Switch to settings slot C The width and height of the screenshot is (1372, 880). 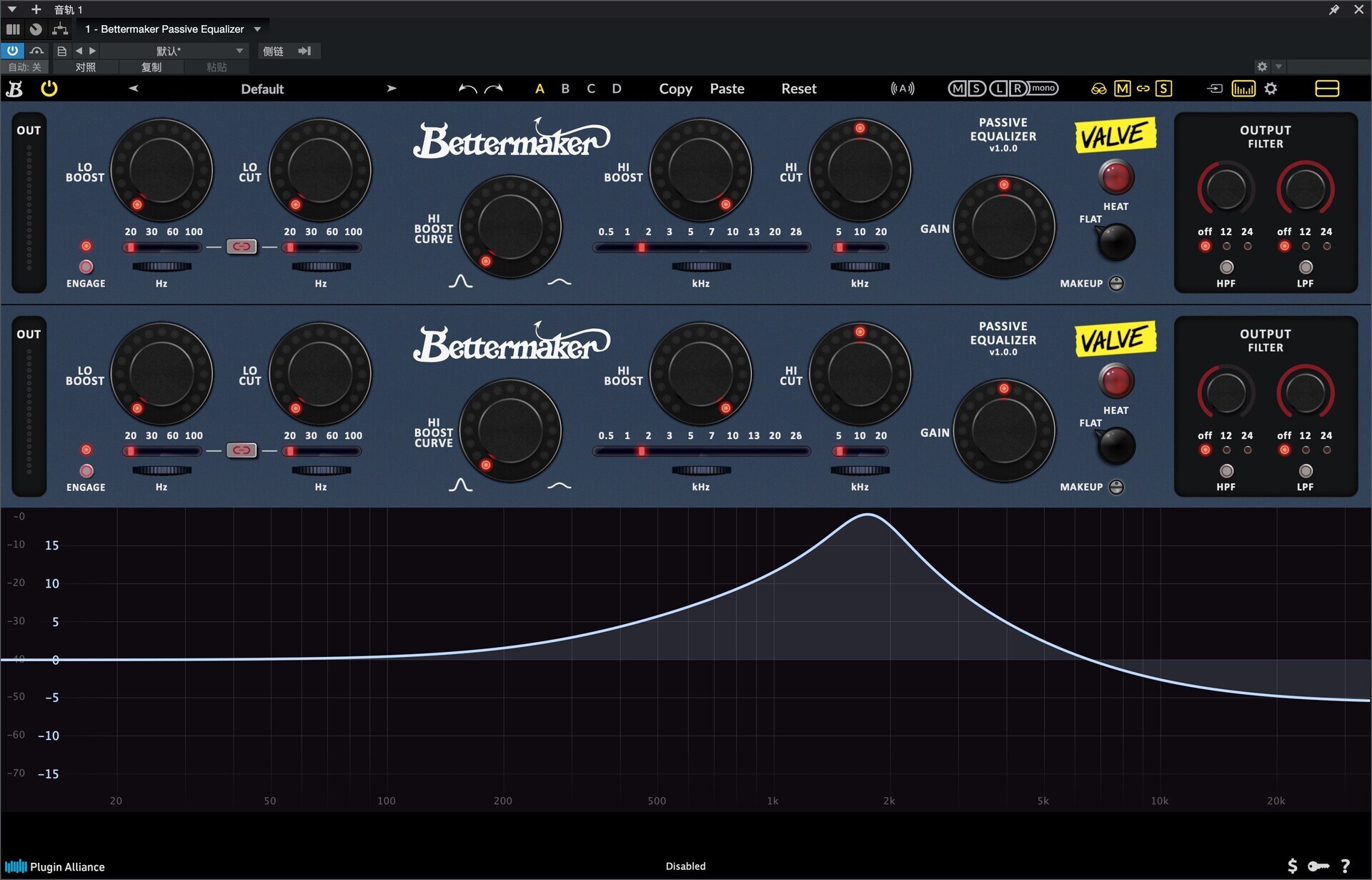[x=591, y=89]
